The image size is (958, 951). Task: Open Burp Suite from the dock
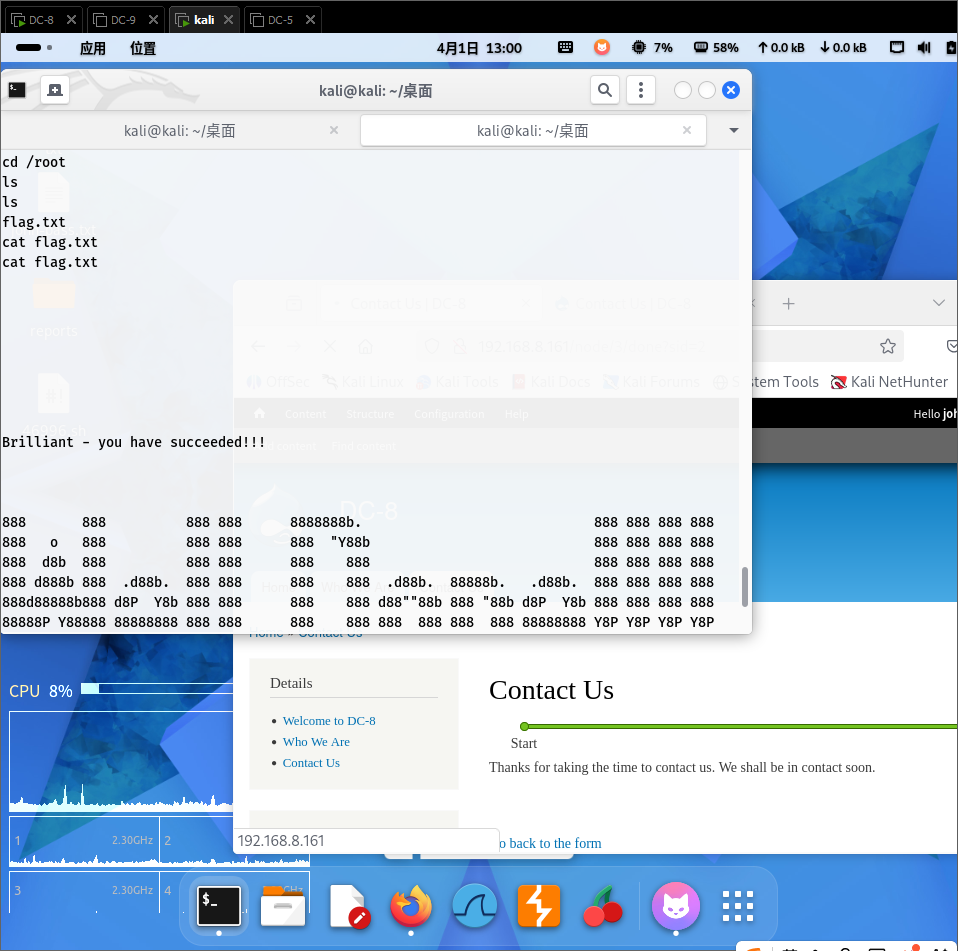point(538,906)
